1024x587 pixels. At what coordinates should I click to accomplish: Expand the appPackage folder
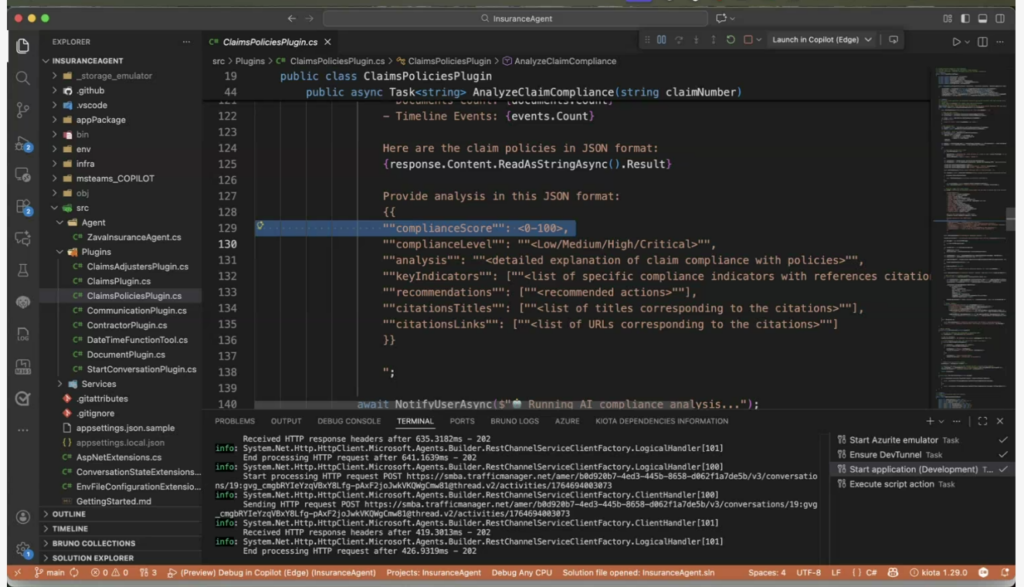pyautogui.click(x=100, y=120)
